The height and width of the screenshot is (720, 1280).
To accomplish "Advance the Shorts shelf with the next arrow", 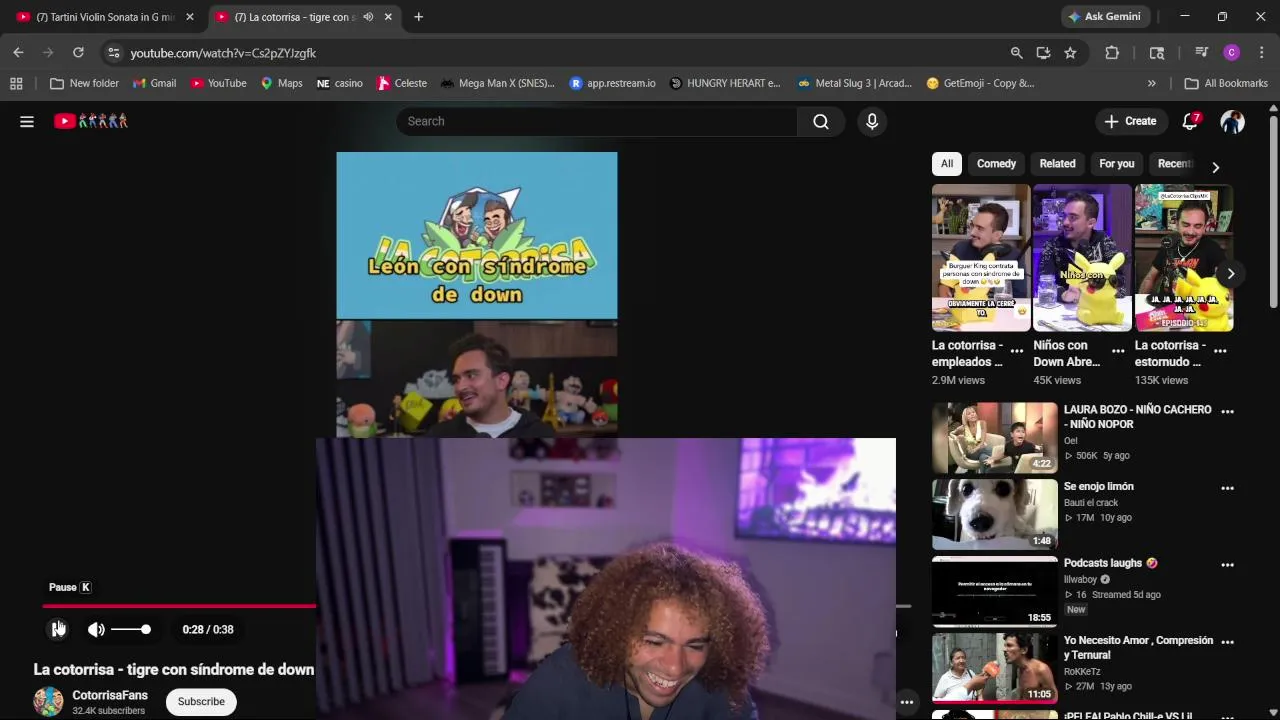I will [x=1230, y=273].
